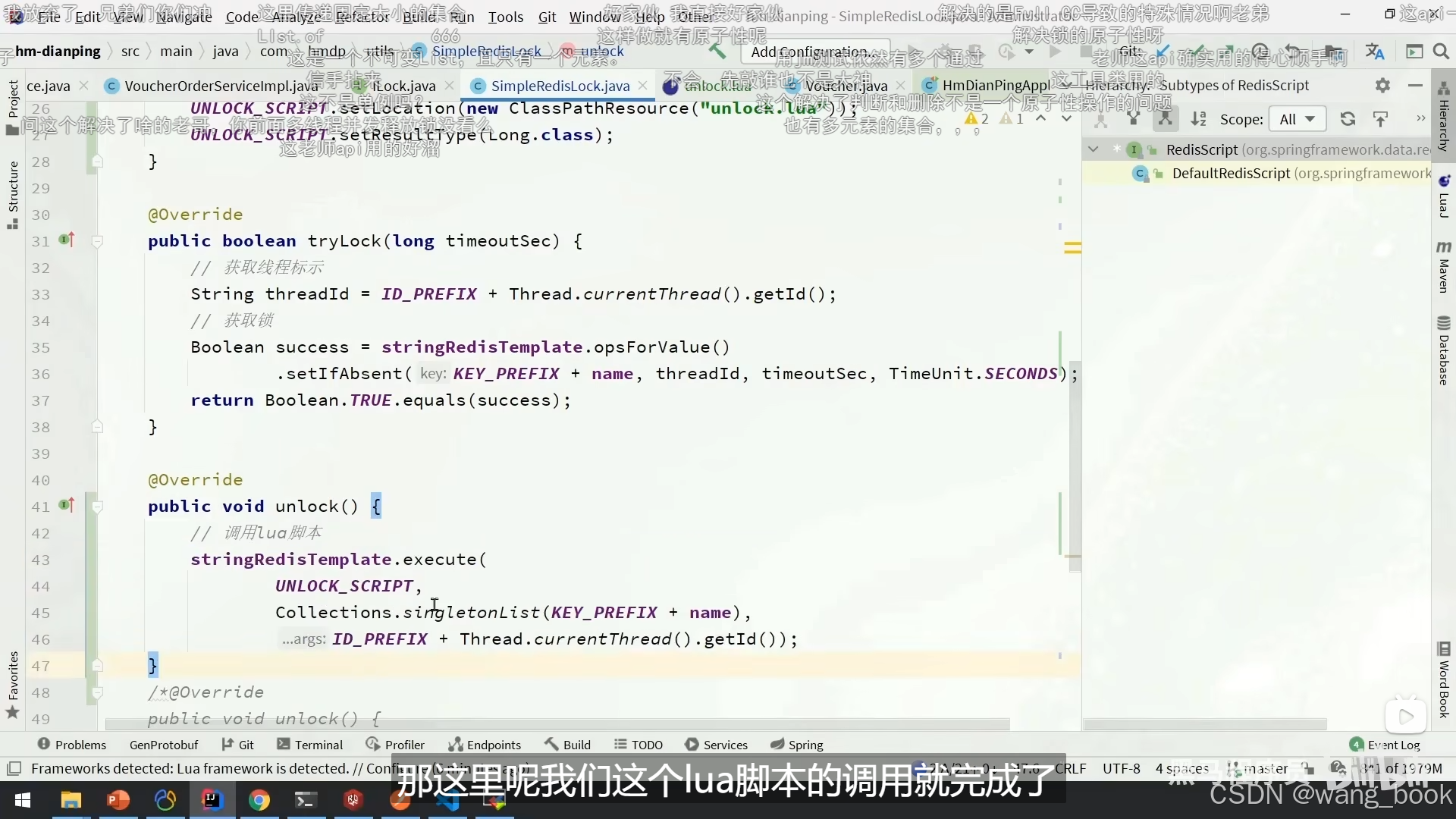Click the override gutter icon at line 31
The width and height of the screenshot is (1456, 819).
click(67, 240)
